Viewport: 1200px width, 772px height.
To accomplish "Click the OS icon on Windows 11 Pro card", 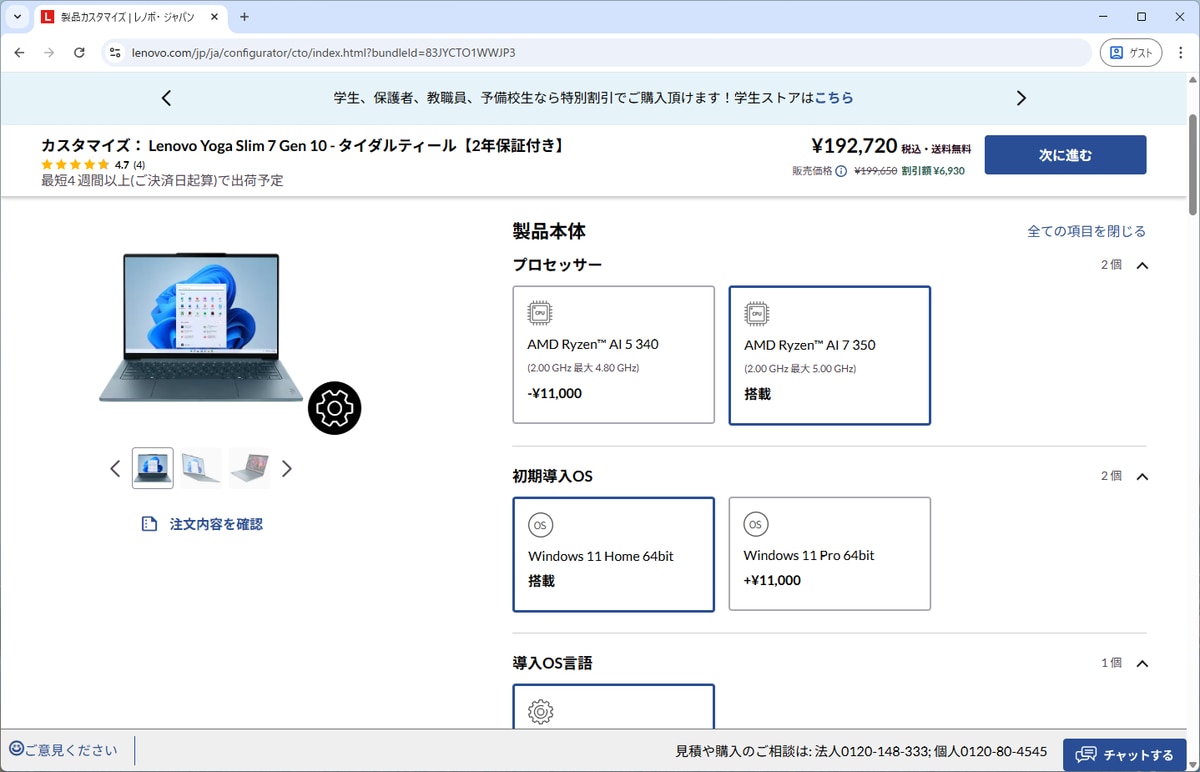I will tap(756, 524).
